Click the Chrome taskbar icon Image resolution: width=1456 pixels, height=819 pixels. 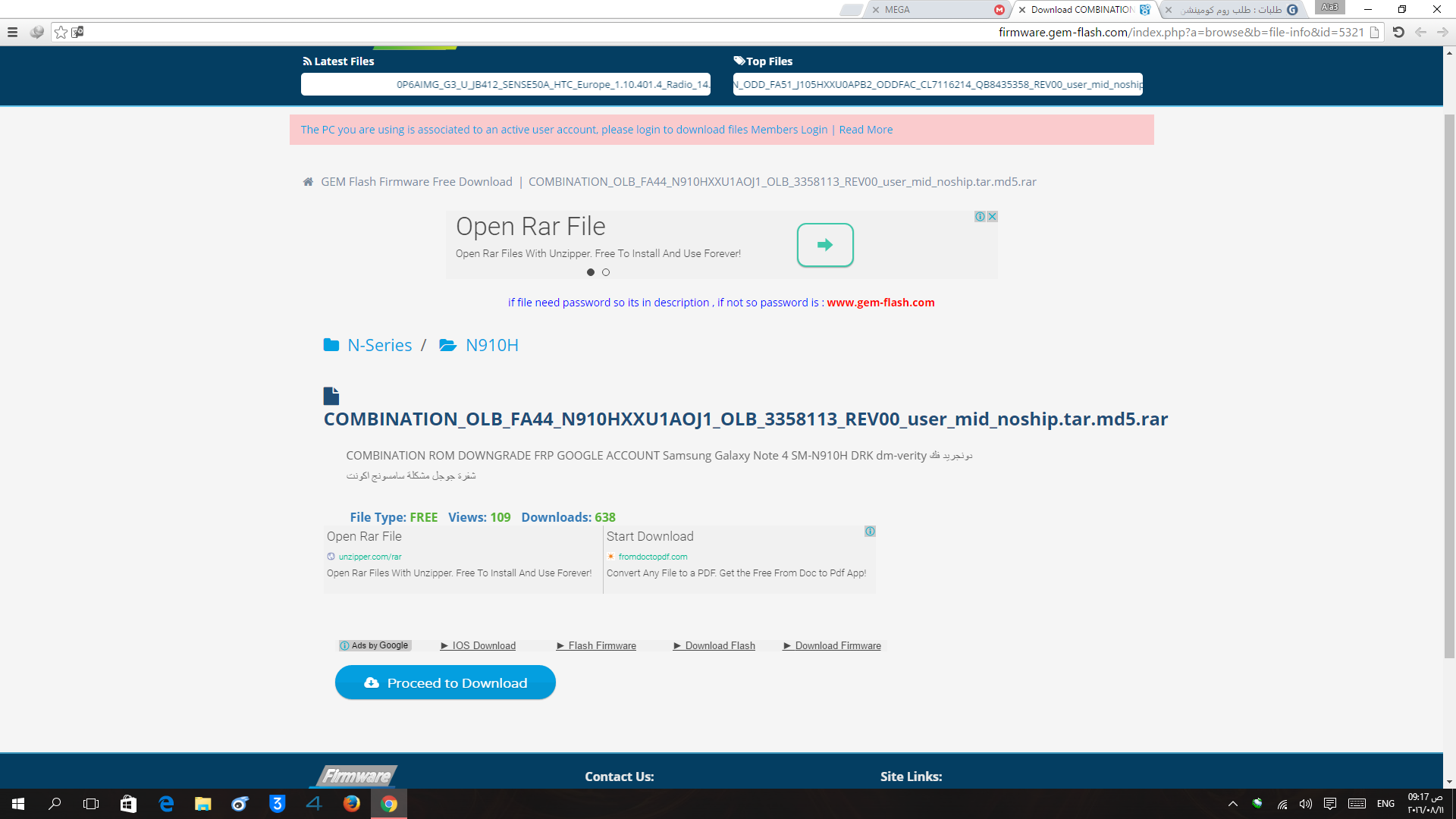(388, 804)
